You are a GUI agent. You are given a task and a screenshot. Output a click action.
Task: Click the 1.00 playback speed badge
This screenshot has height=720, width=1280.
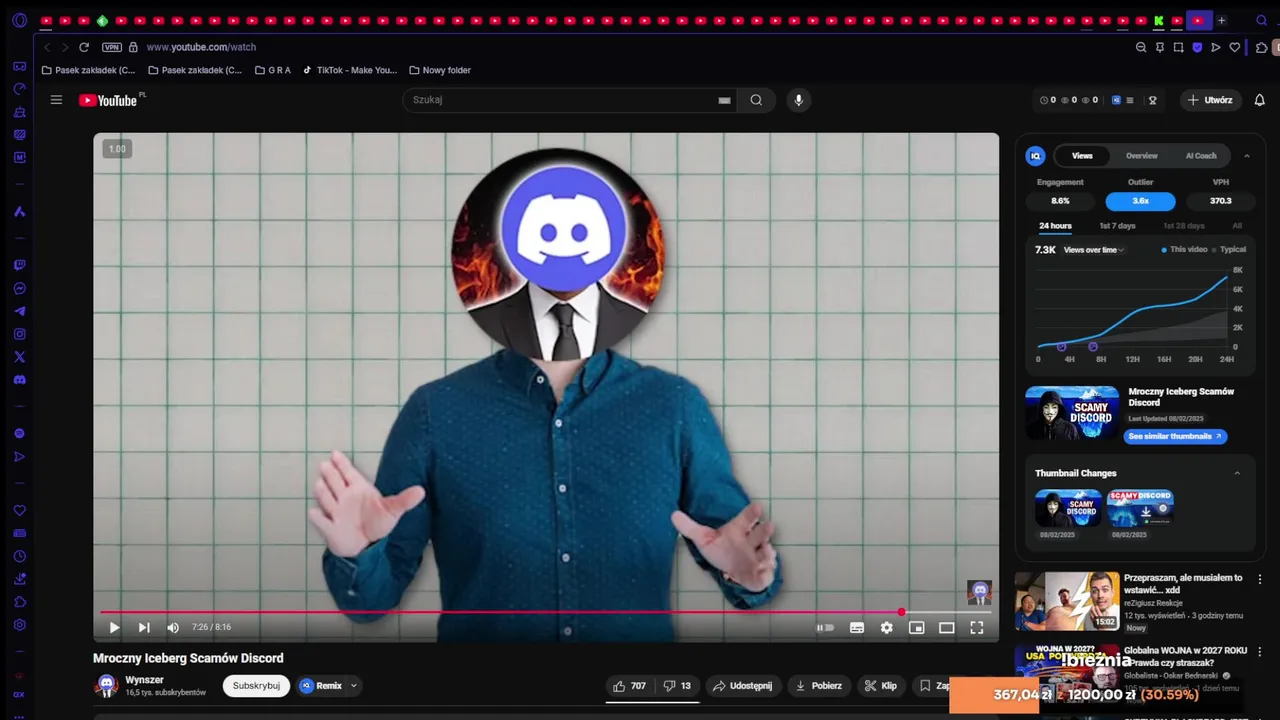(x=117, y=149)
